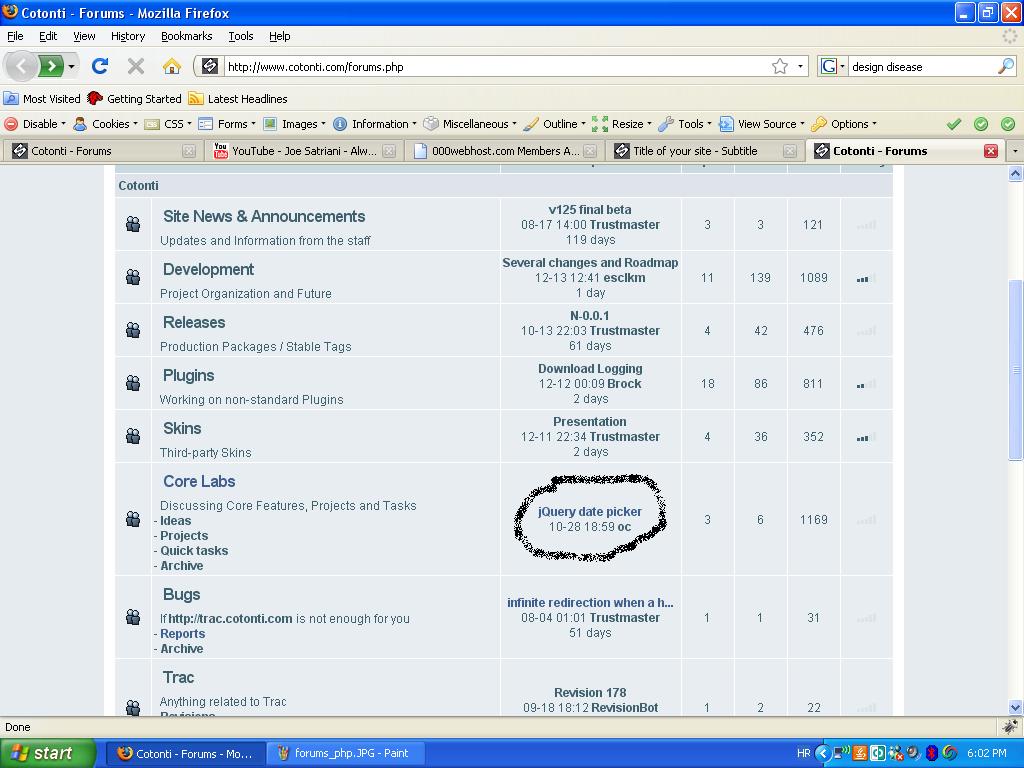Click the Development forum people icon
The height and width of the screenshot is (768, 1024).
click(133, 277)
